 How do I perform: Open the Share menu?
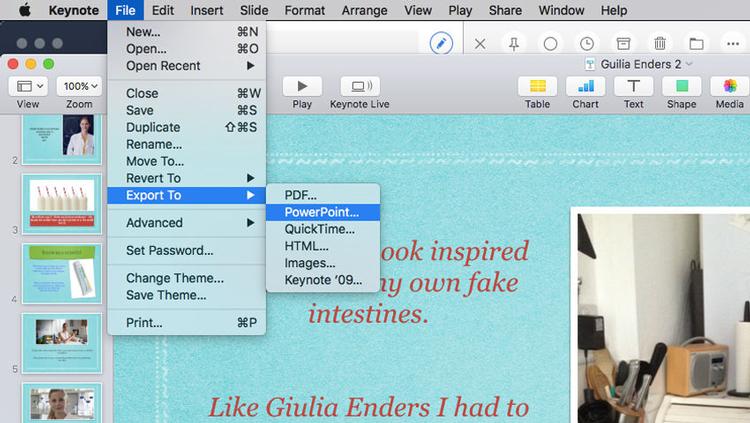pos(505,10)
